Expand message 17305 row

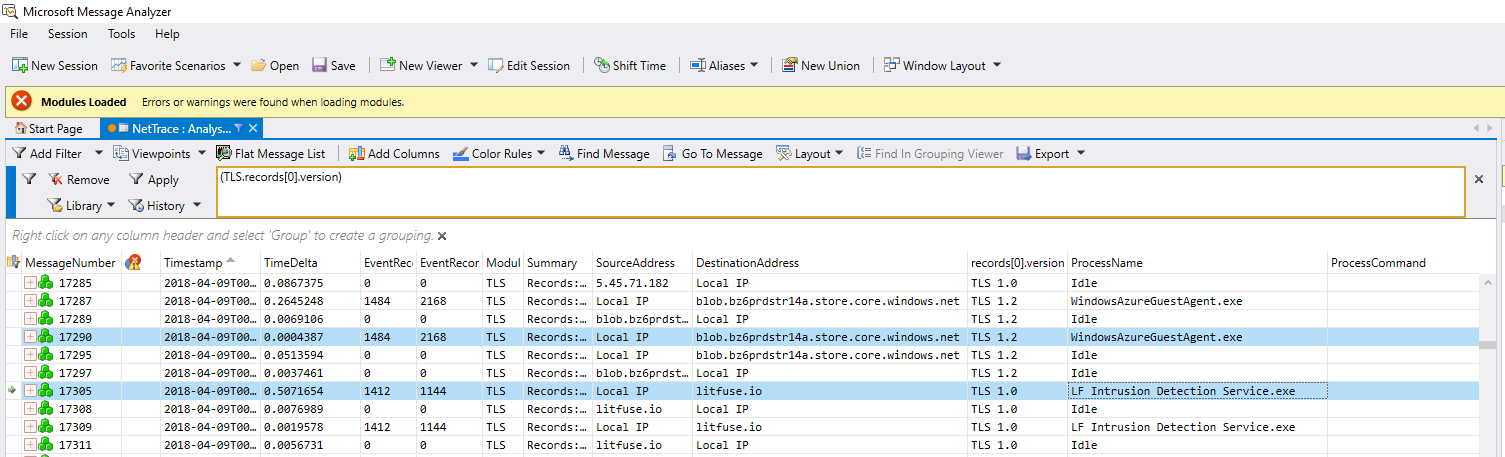click(x=30, y=391)
